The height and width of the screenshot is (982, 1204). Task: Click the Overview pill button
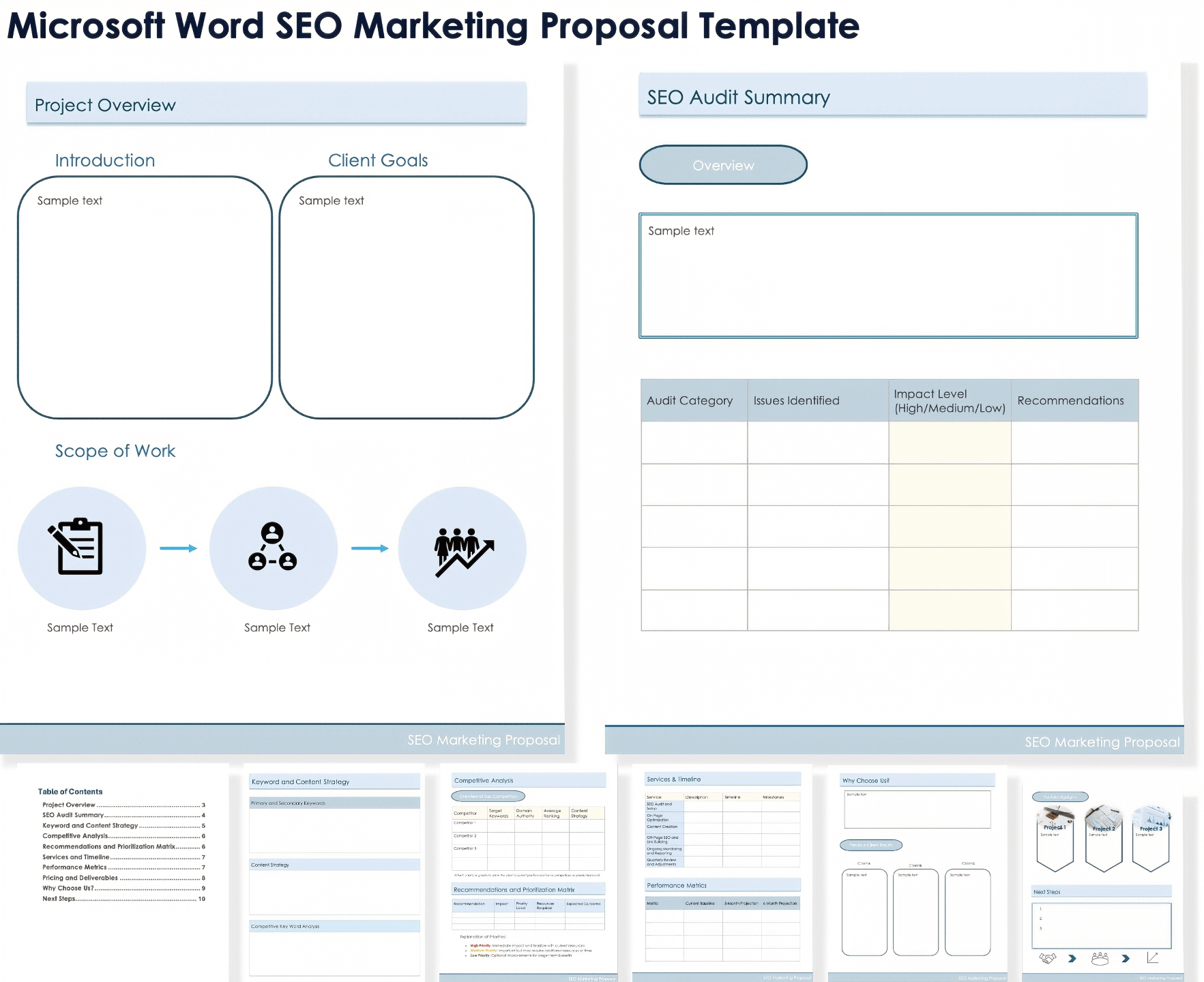pos(723,165)
